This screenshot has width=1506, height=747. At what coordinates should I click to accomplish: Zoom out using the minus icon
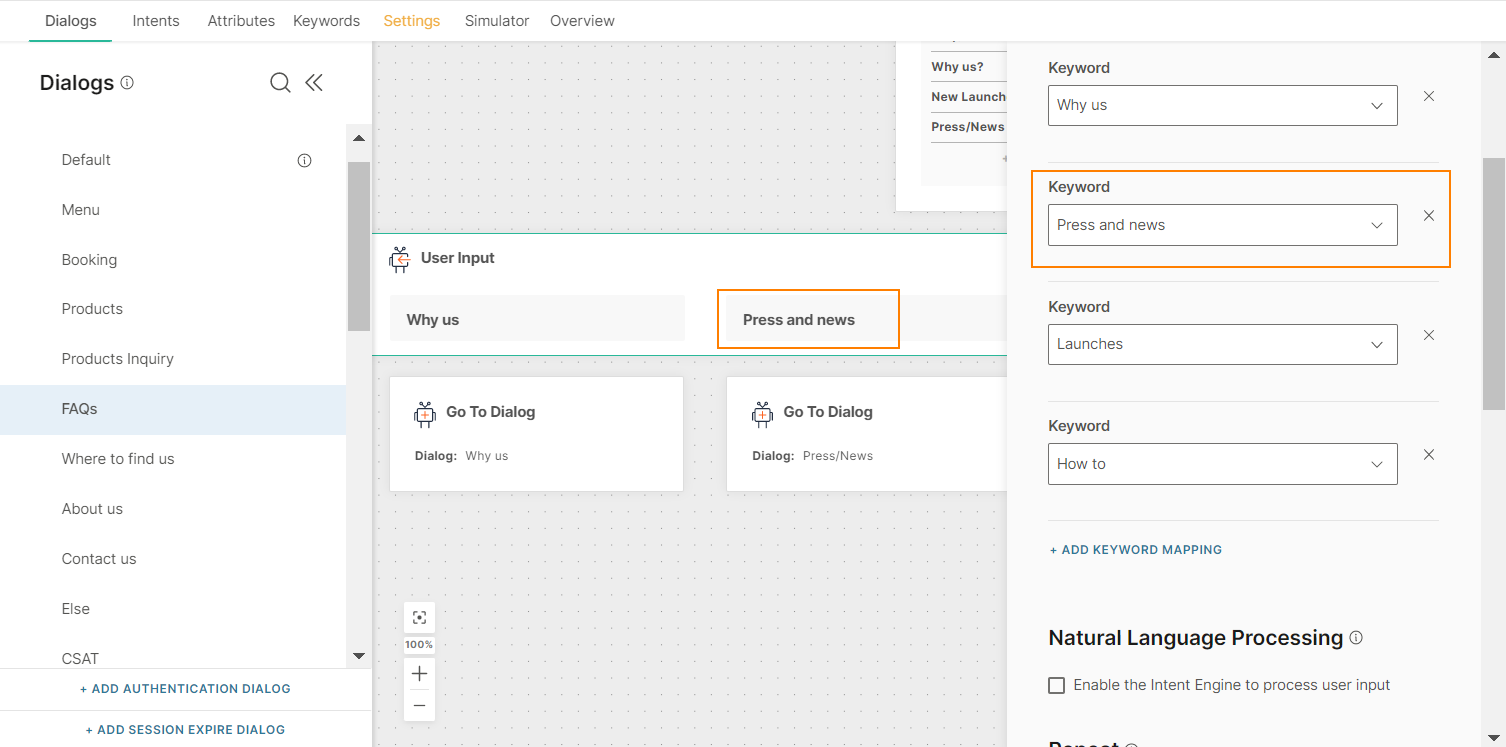419,705
